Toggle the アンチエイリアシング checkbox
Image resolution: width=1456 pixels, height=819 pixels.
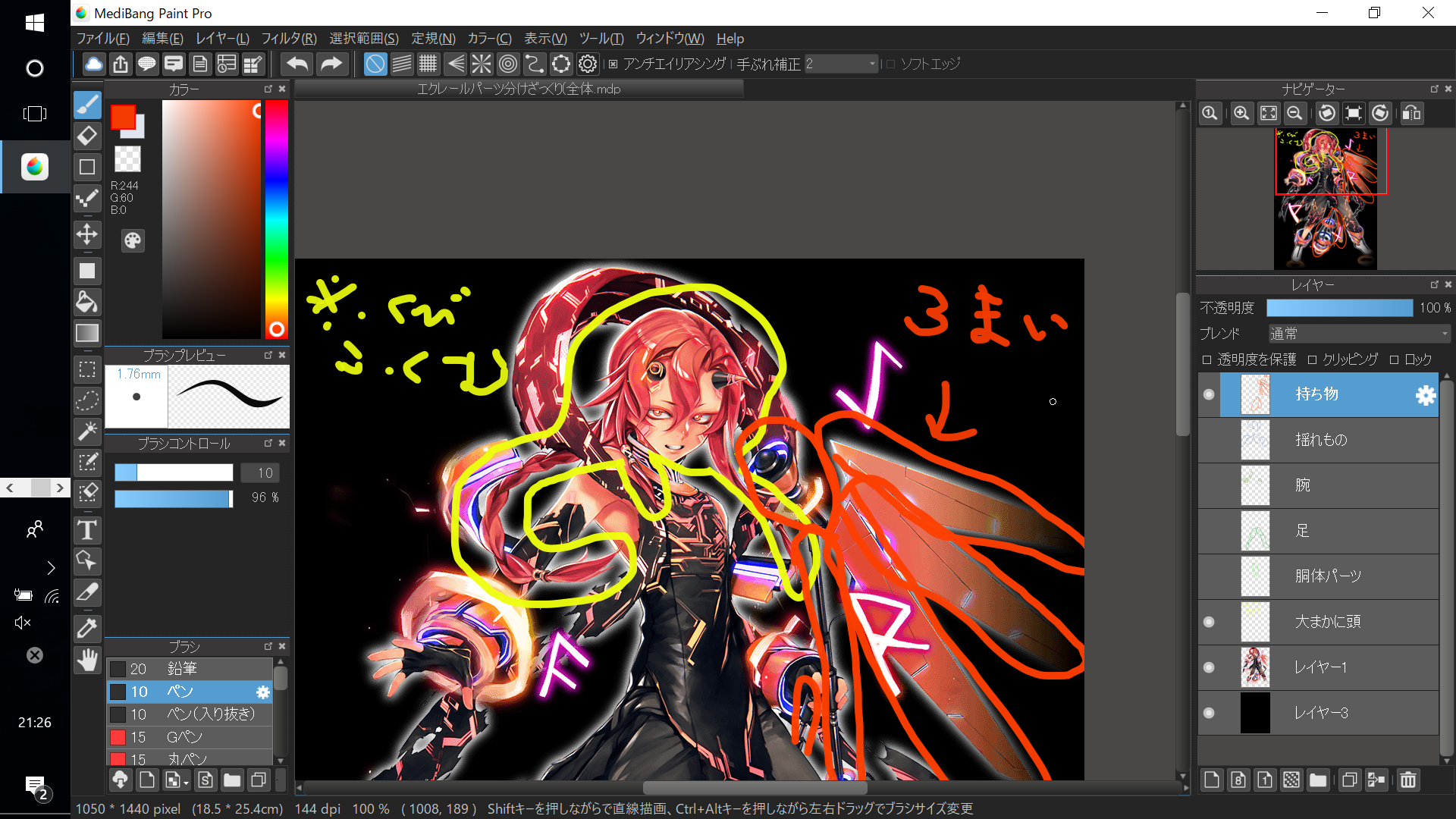coord(613,64)
